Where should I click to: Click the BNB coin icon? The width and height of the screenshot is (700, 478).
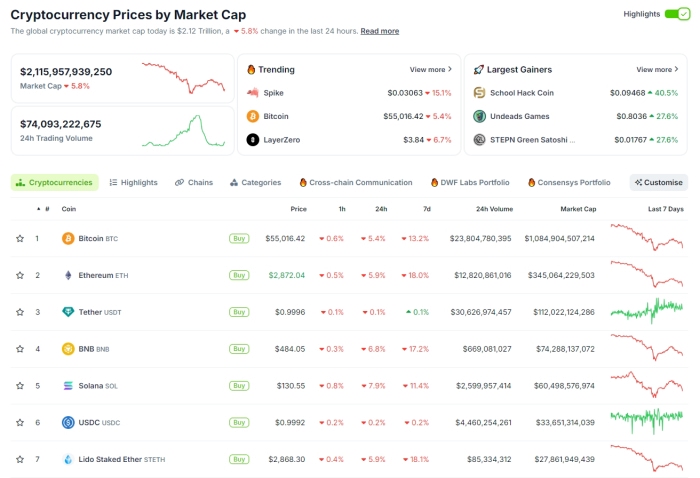point(68,349)
